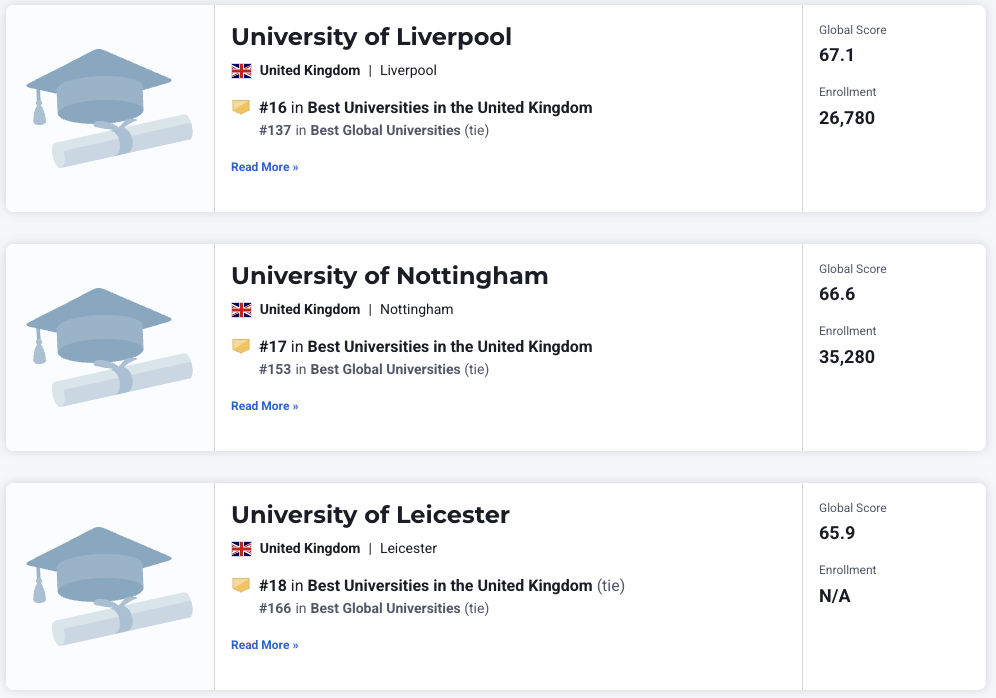This screenshot has height=698, width=996.
Task: Open the University of Liverpool title link
Action: coord(371,37)
